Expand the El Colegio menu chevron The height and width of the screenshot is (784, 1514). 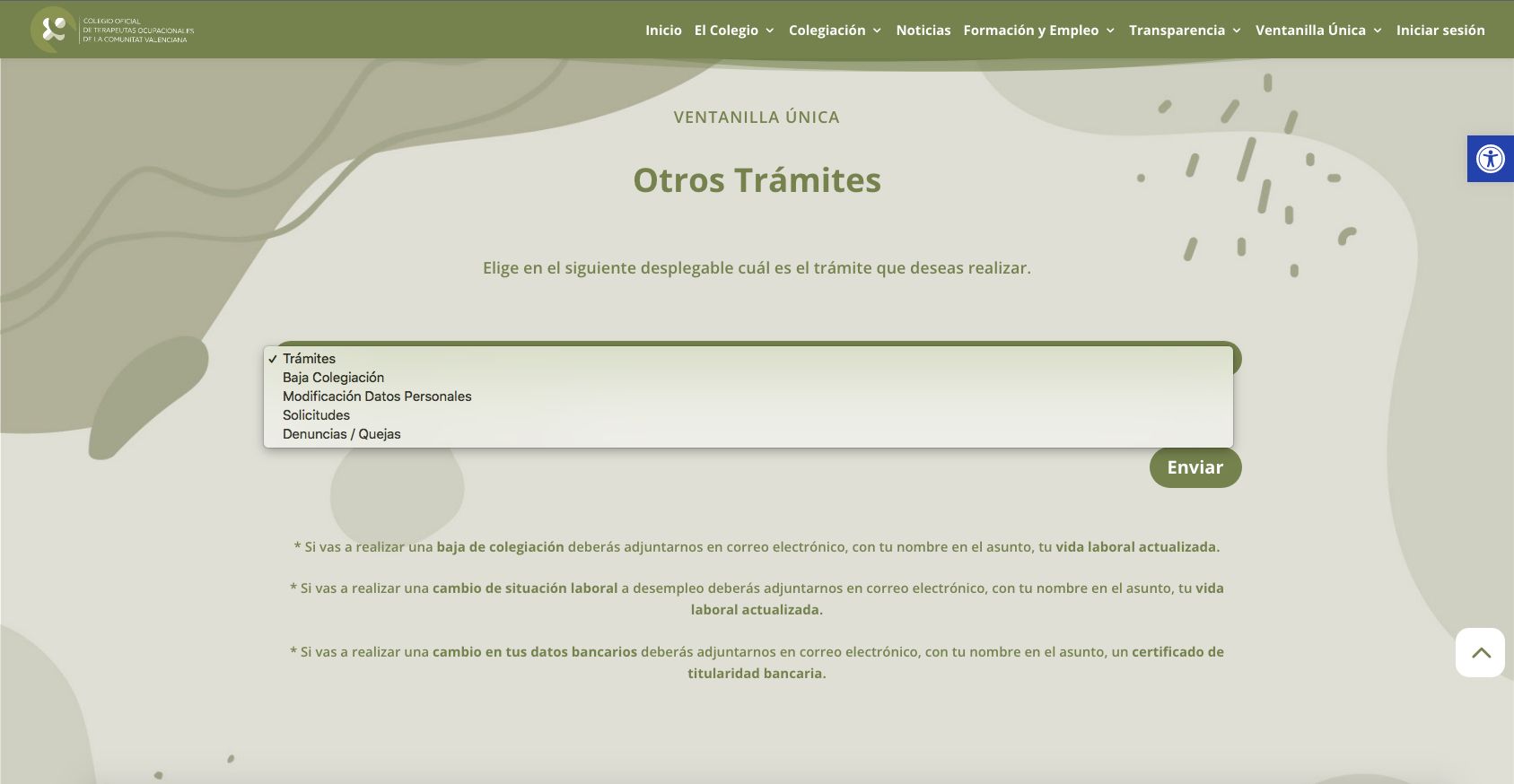pos(770,30)
